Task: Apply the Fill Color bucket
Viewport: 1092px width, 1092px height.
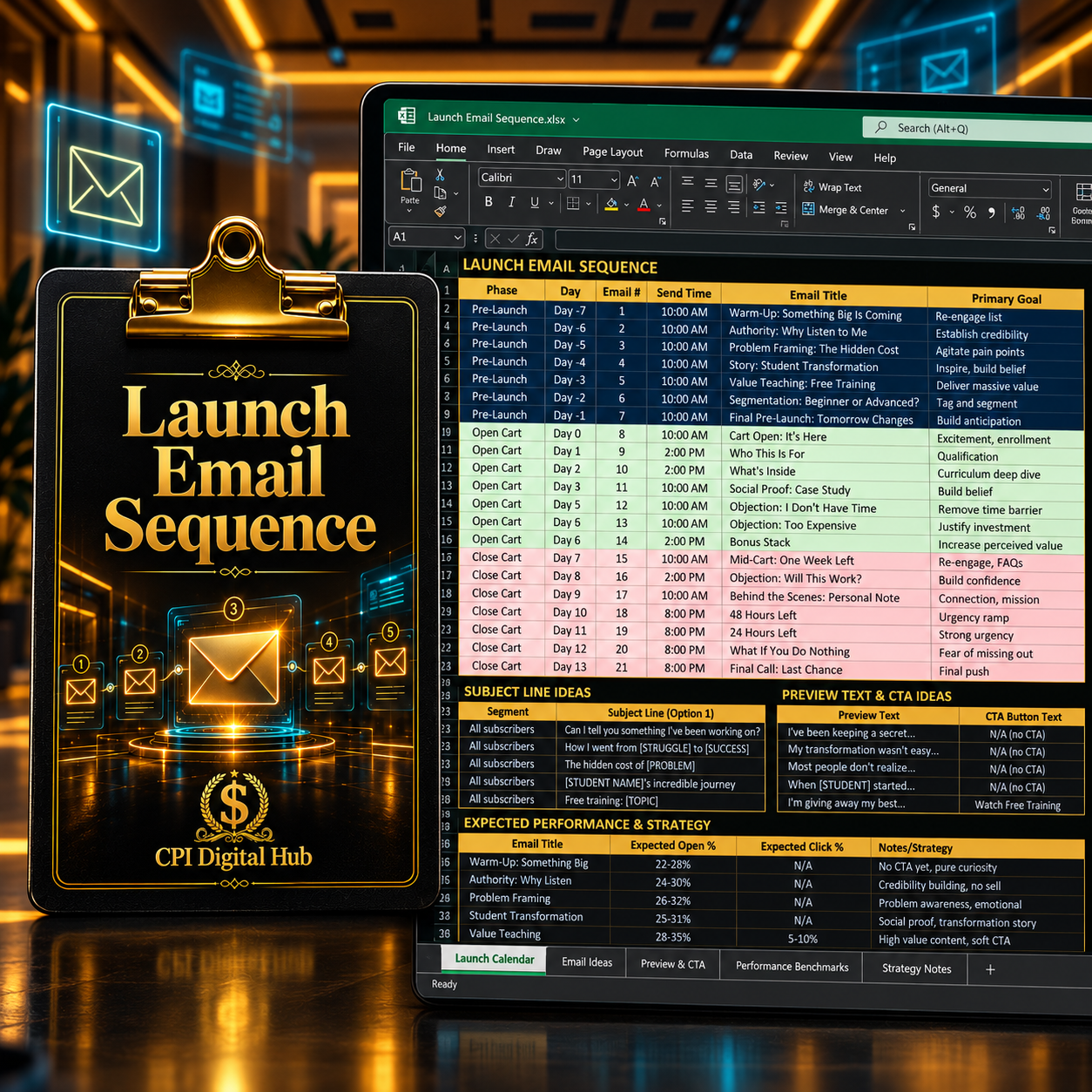Action: (x=611, y=205)
